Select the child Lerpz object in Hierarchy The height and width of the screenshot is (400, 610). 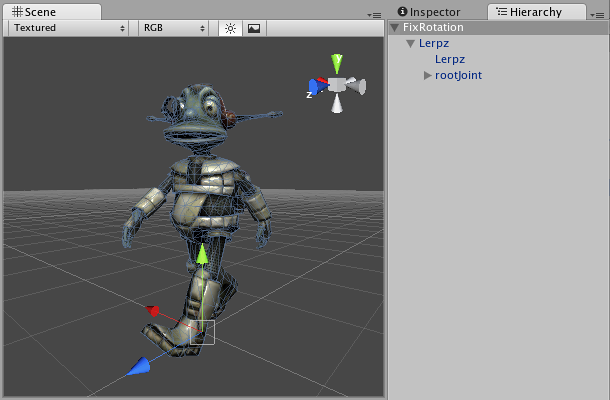[x=450, y=60]
